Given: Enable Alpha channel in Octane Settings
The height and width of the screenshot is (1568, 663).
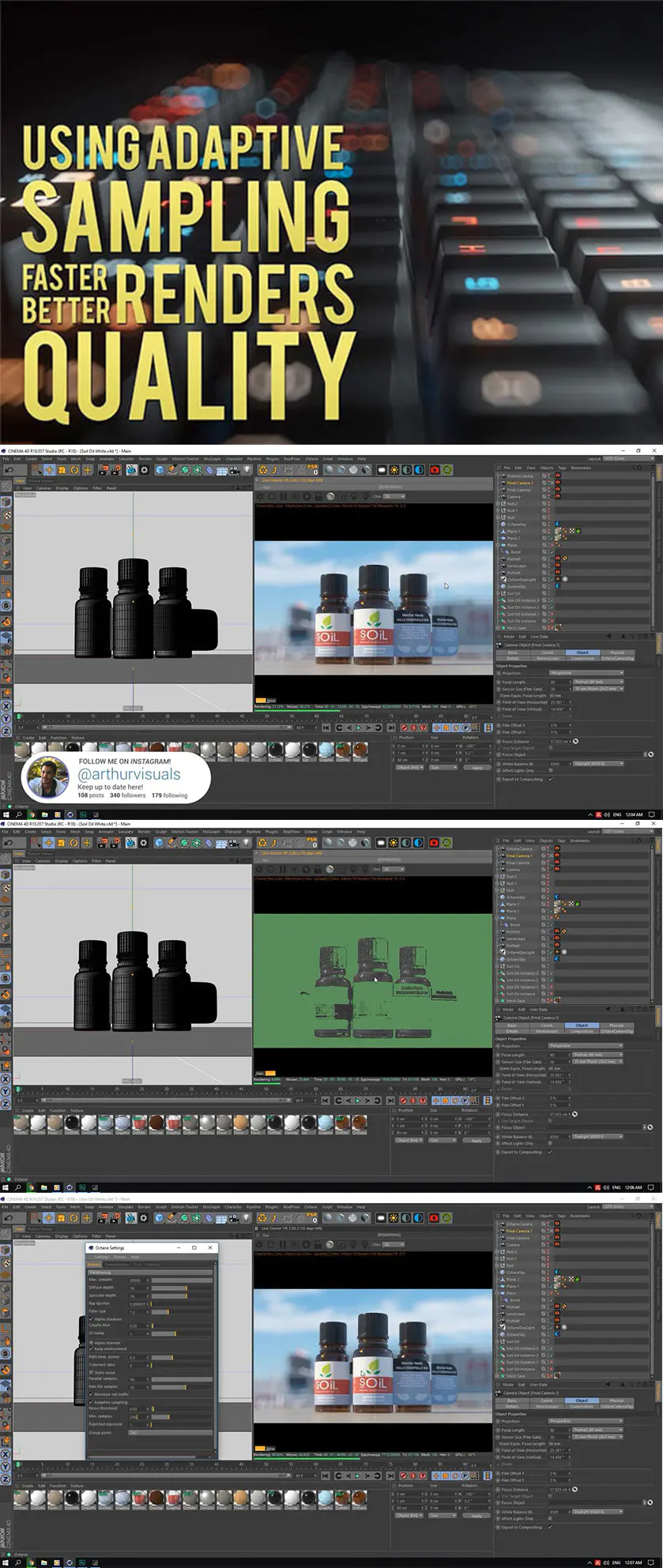Looking at the screenshot, I should point(92,1343).
